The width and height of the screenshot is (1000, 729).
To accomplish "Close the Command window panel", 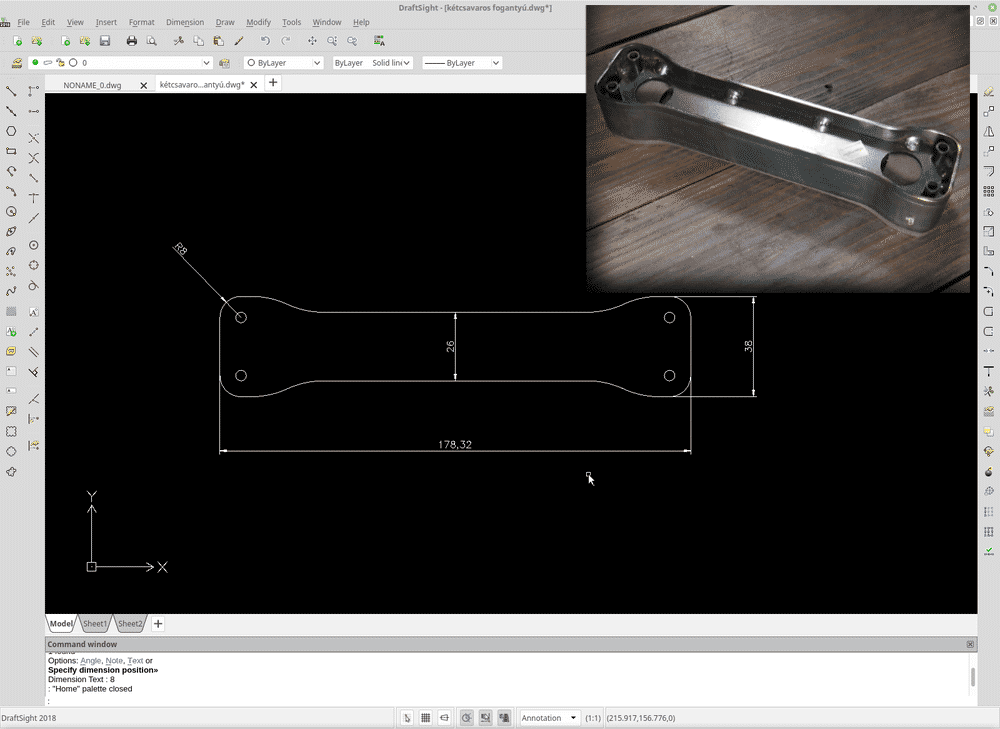I will coord(970,644).
